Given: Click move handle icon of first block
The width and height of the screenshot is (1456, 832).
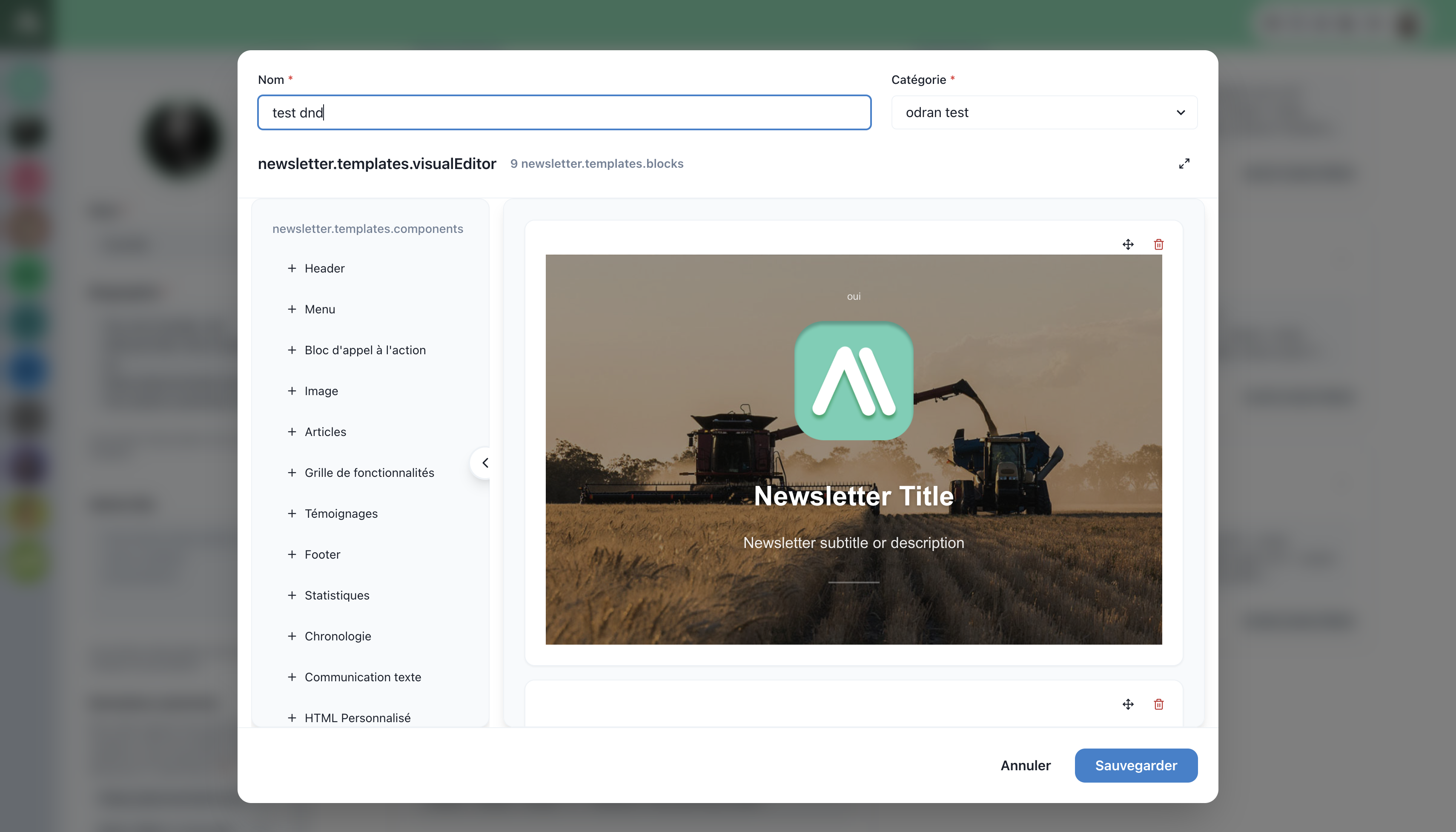Looking at the screenshot, I should [1128, 244].
